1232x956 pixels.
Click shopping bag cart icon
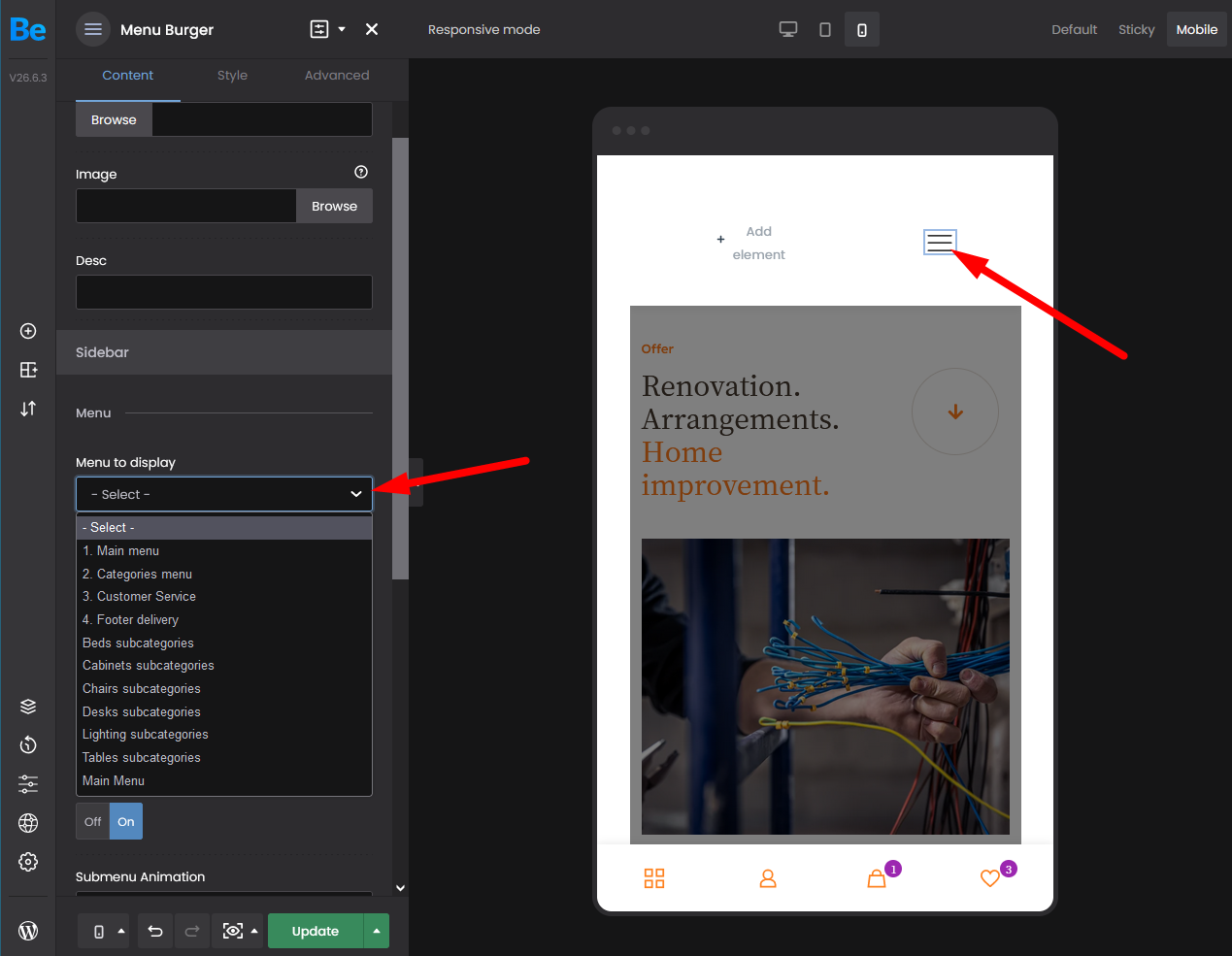click(877, 878)
